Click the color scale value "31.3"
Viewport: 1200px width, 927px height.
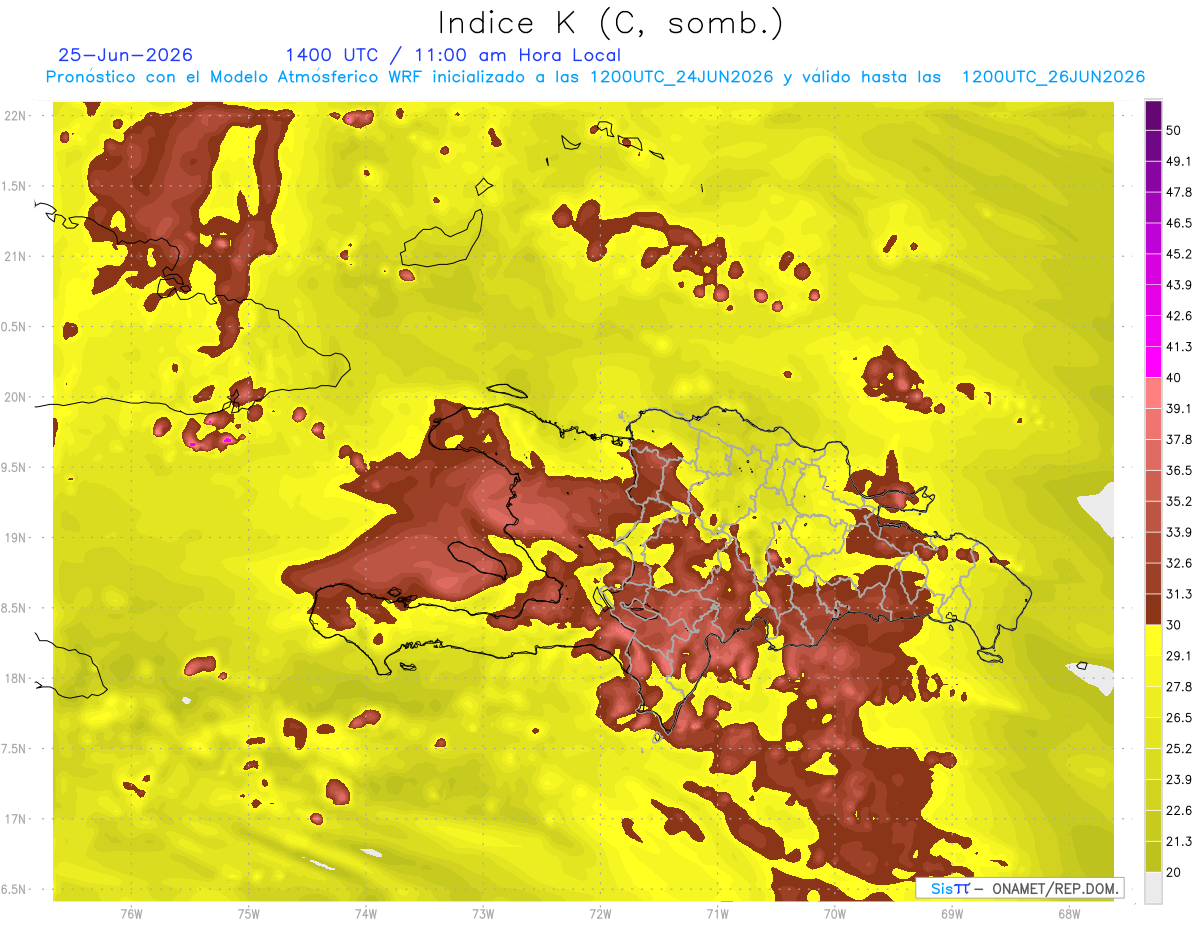click(1179, 594)
